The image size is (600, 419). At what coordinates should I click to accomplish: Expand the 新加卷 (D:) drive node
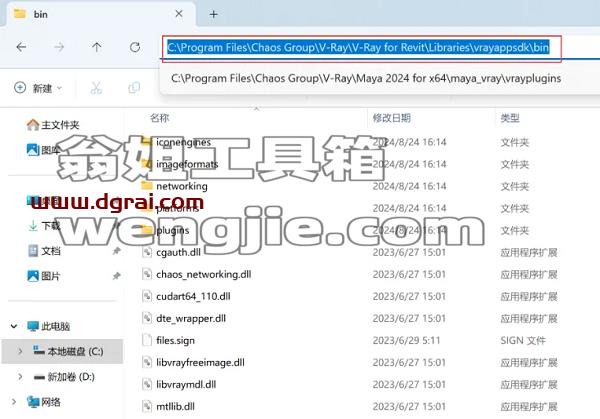click(x=20, y=377)
